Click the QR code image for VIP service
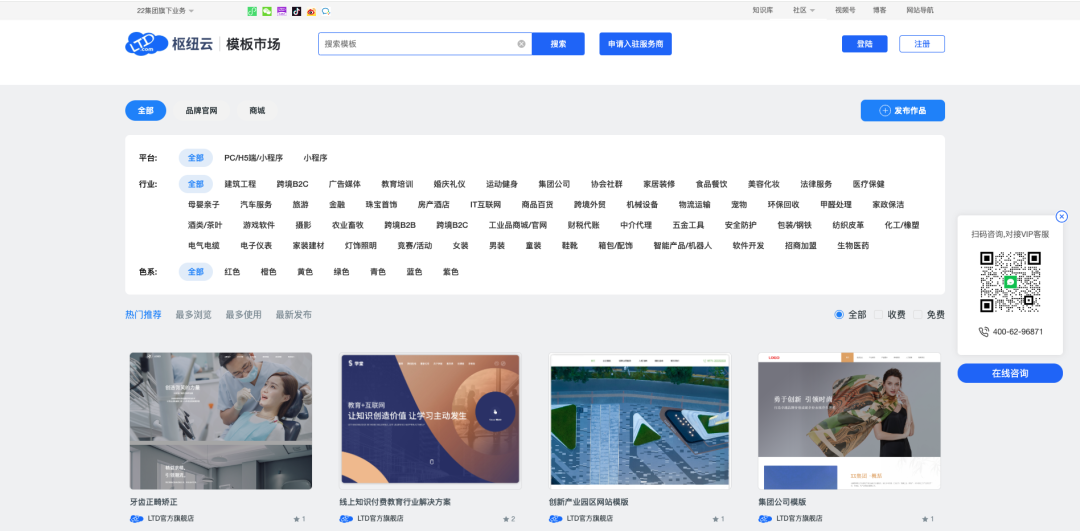The width and height of the screenshot is (1080, 531). [x=1010, y=282]
